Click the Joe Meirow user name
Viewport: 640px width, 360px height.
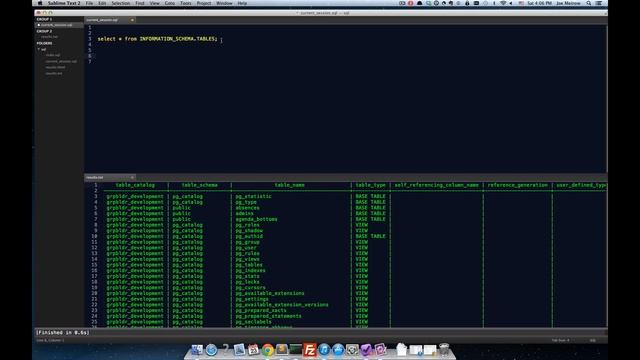568,3
